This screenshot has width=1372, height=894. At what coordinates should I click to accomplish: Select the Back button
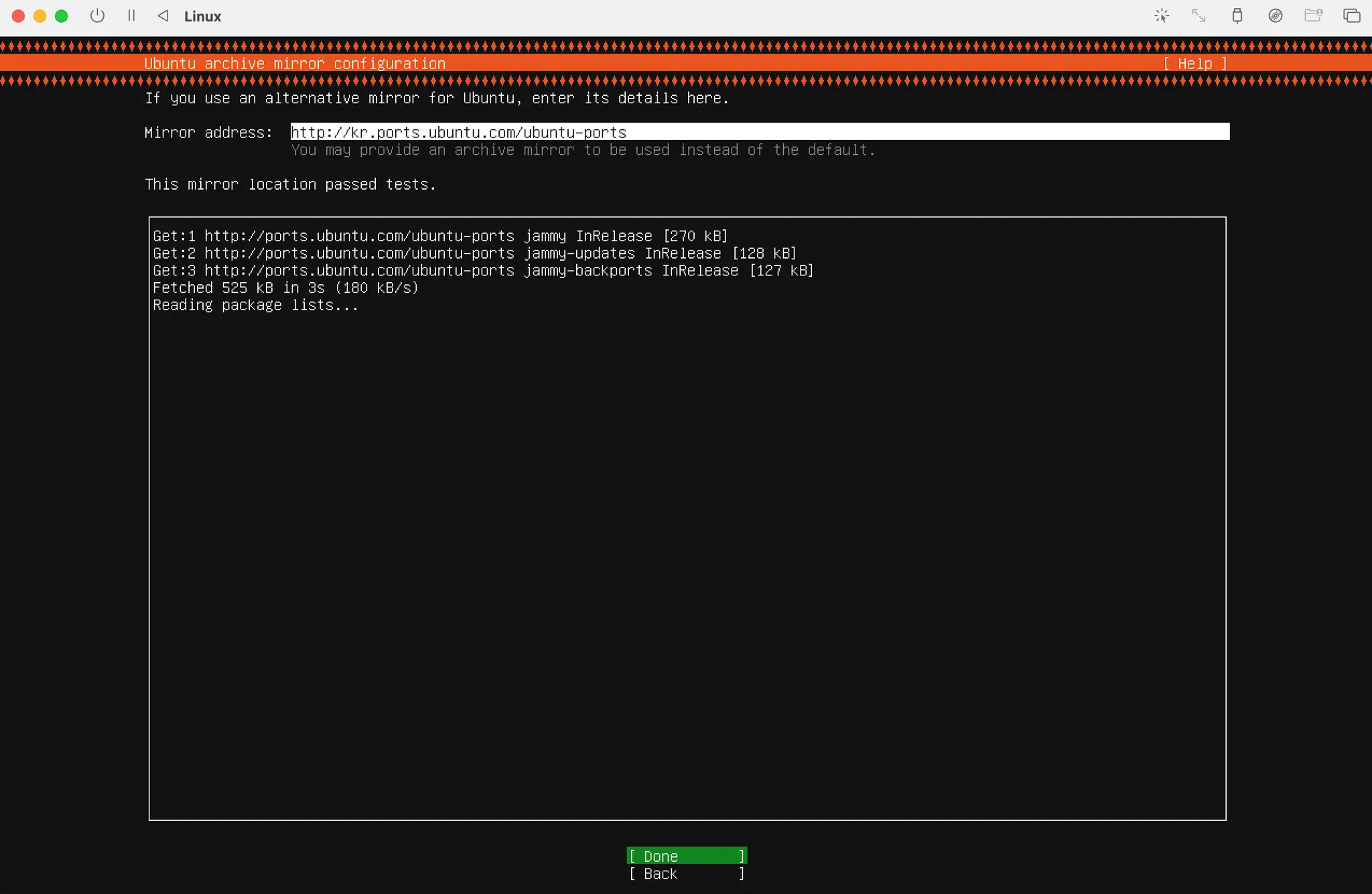687,874
